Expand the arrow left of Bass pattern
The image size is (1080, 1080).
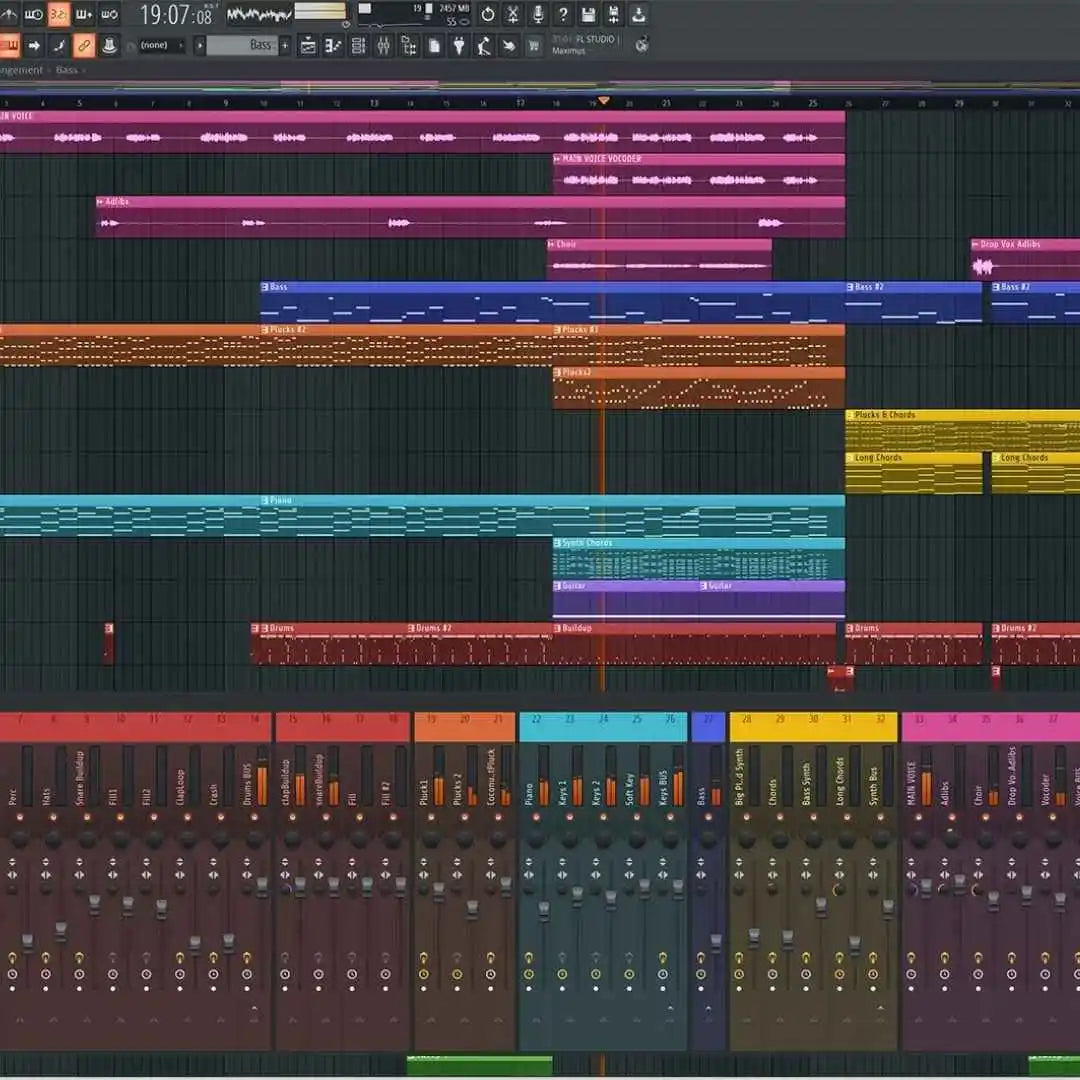tap(200, 45)
